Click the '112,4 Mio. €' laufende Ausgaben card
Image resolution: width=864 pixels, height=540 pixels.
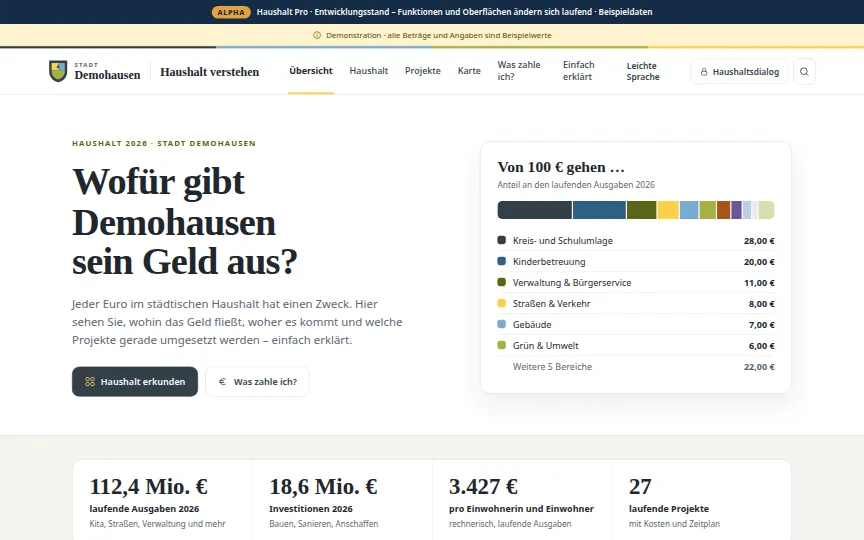point(163,500)
